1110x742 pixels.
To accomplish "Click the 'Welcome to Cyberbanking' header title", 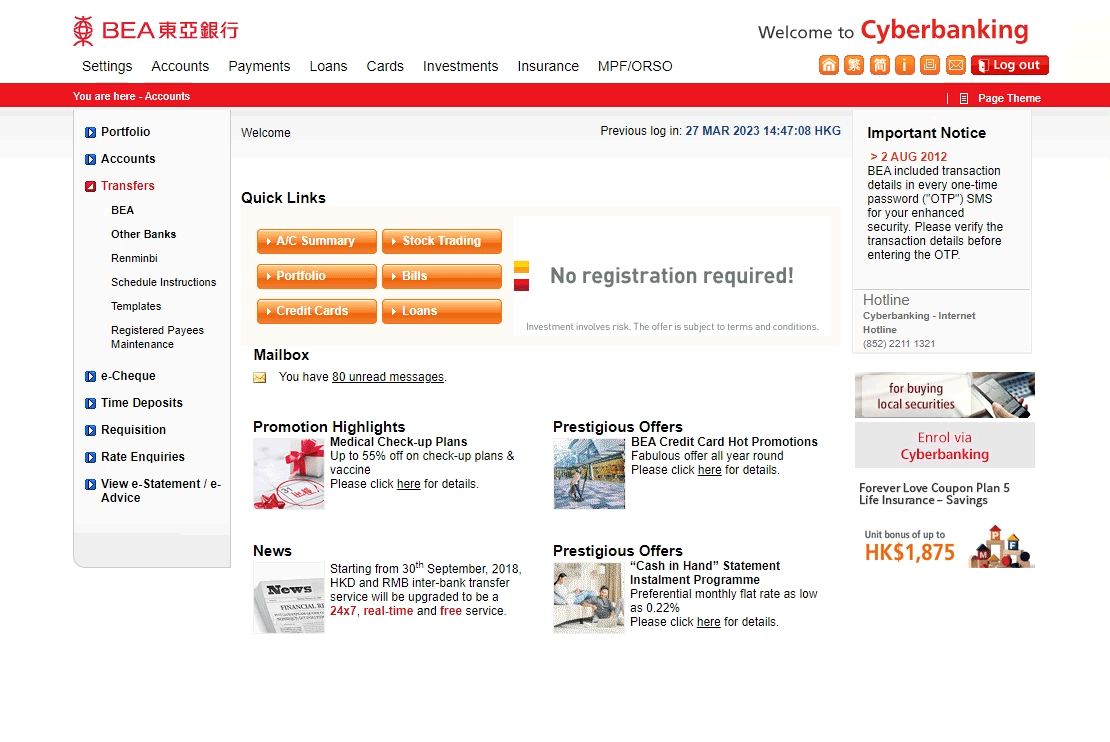I will [893, 30].
